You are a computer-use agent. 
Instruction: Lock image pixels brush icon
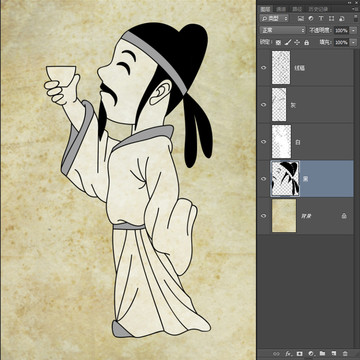coord(288,42)
